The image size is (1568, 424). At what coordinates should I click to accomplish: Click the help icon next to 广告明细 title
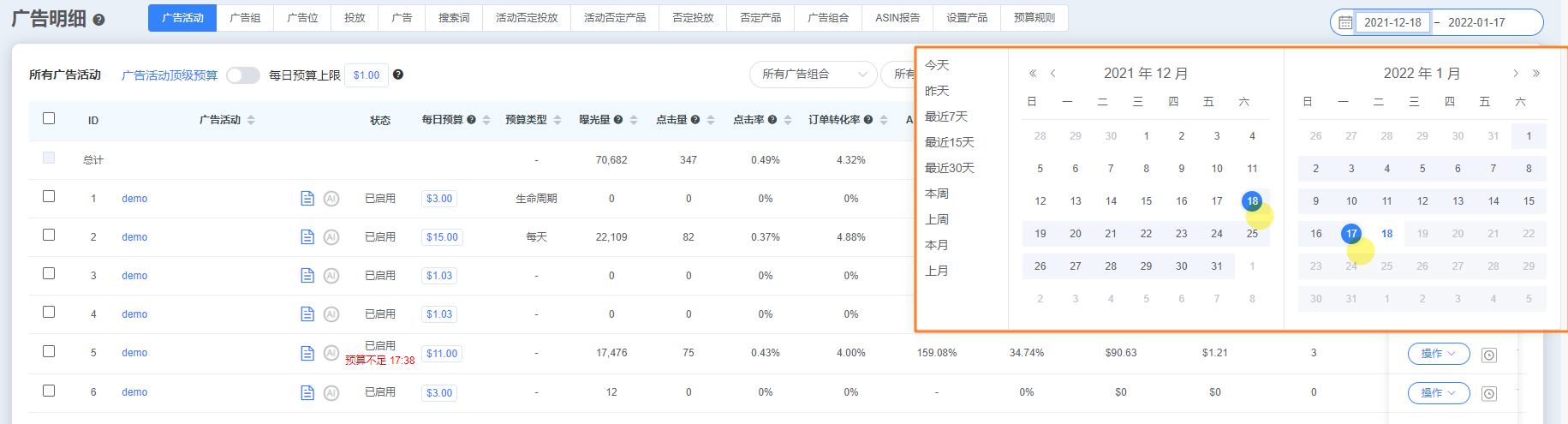click(x=98, y=20)
